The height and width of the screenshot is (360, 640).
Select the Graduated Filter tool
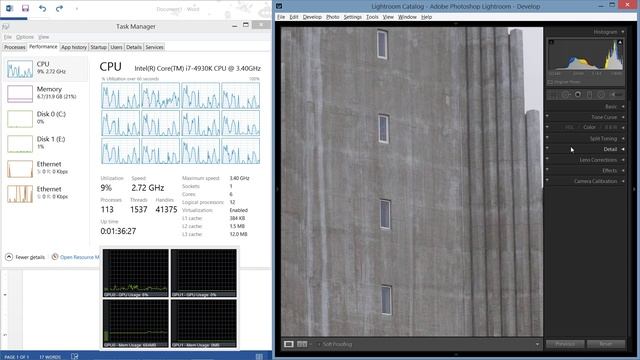[589, 95]
